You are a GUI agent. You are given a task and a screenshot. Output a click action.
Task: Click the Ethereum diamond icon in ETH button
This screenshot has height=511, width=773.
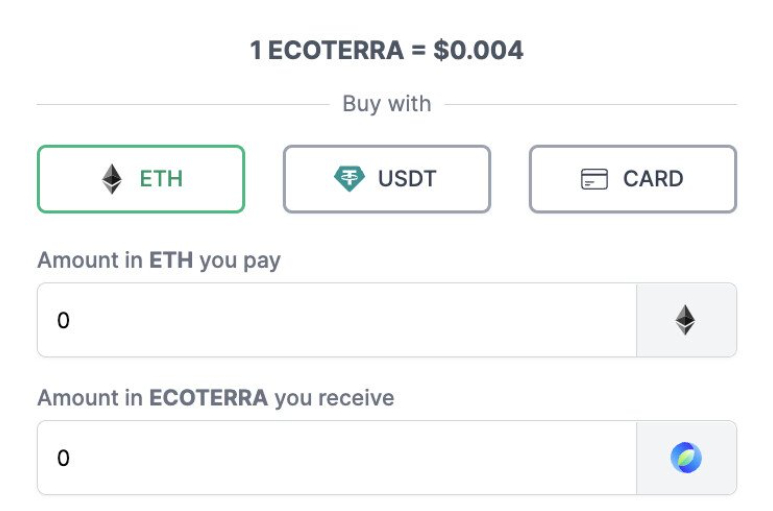[x=112, y=179]
